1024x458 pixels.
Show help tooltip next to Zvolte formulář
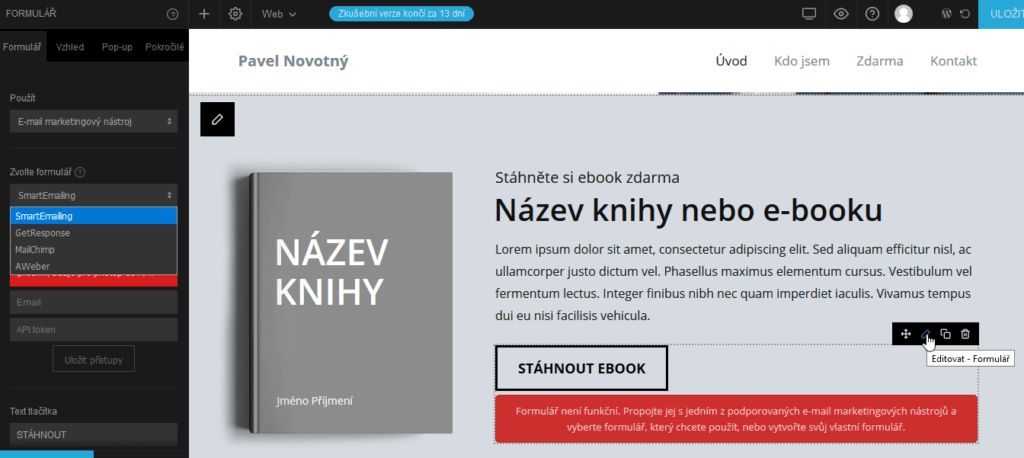(80, 172)
